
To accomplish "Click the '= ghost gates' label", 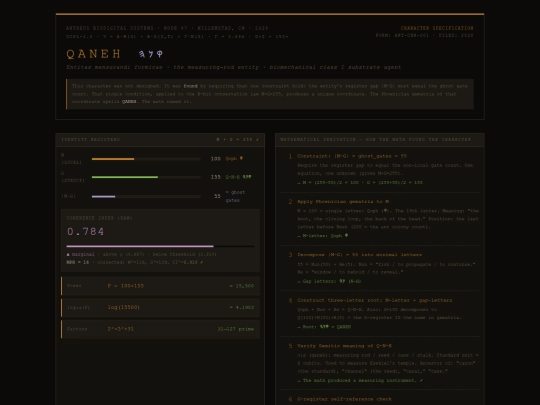I will (x=236, y=196).
